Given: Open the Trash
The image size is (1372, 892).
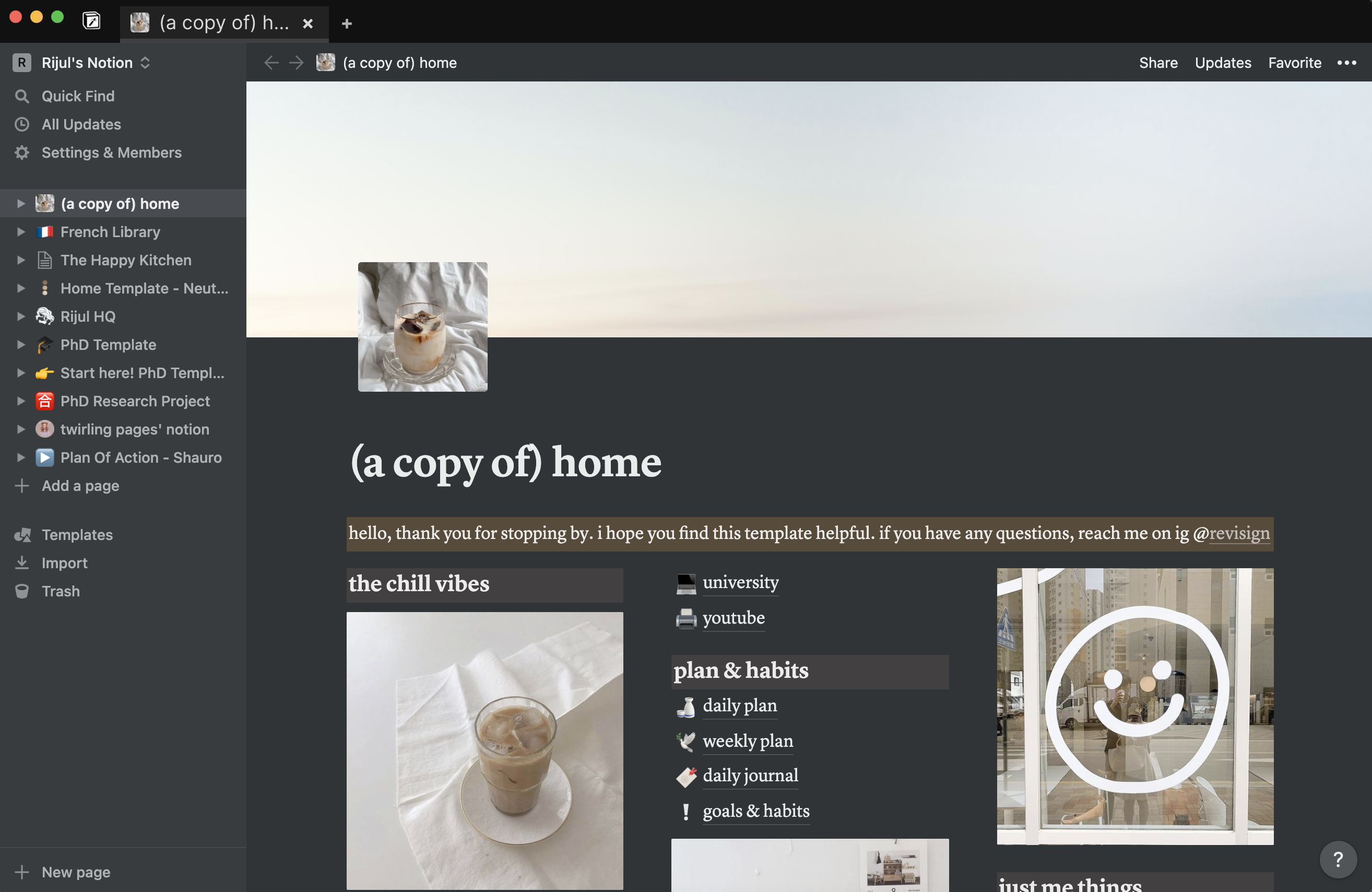Looking at the screenshot, I should coord(61,591).
